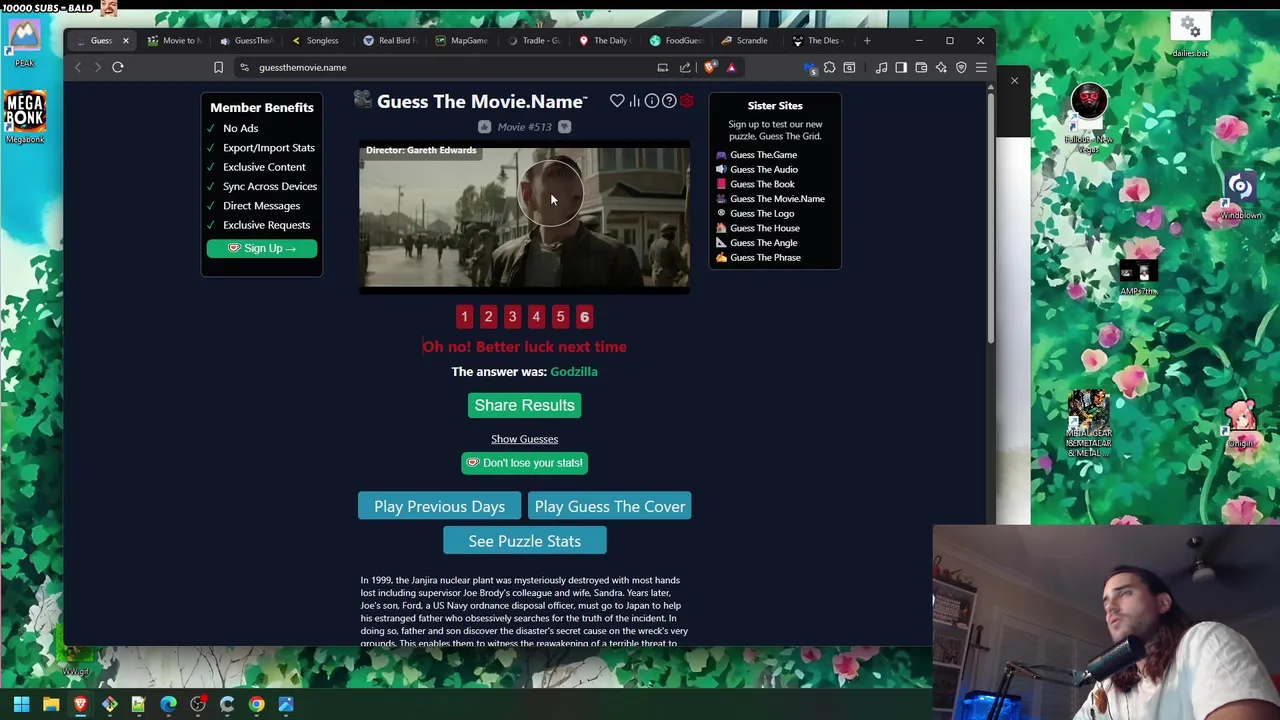
Task: Open the Brave Rewards triangle icon
Action: [x=731, y=67]
